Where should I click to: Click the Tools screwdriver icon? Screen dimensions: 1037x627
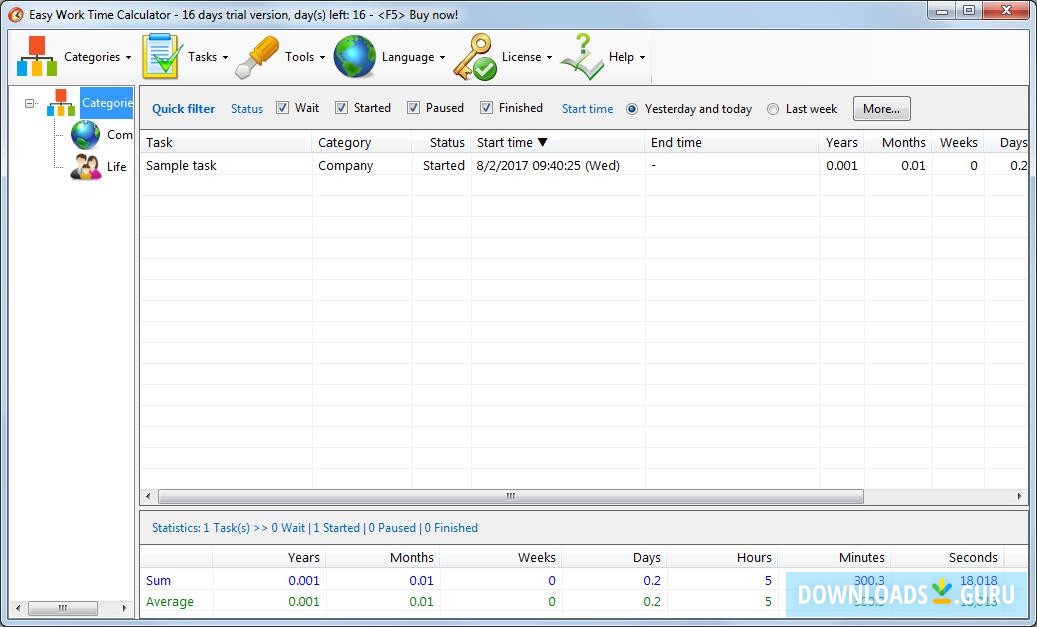[x=257, y=57]
